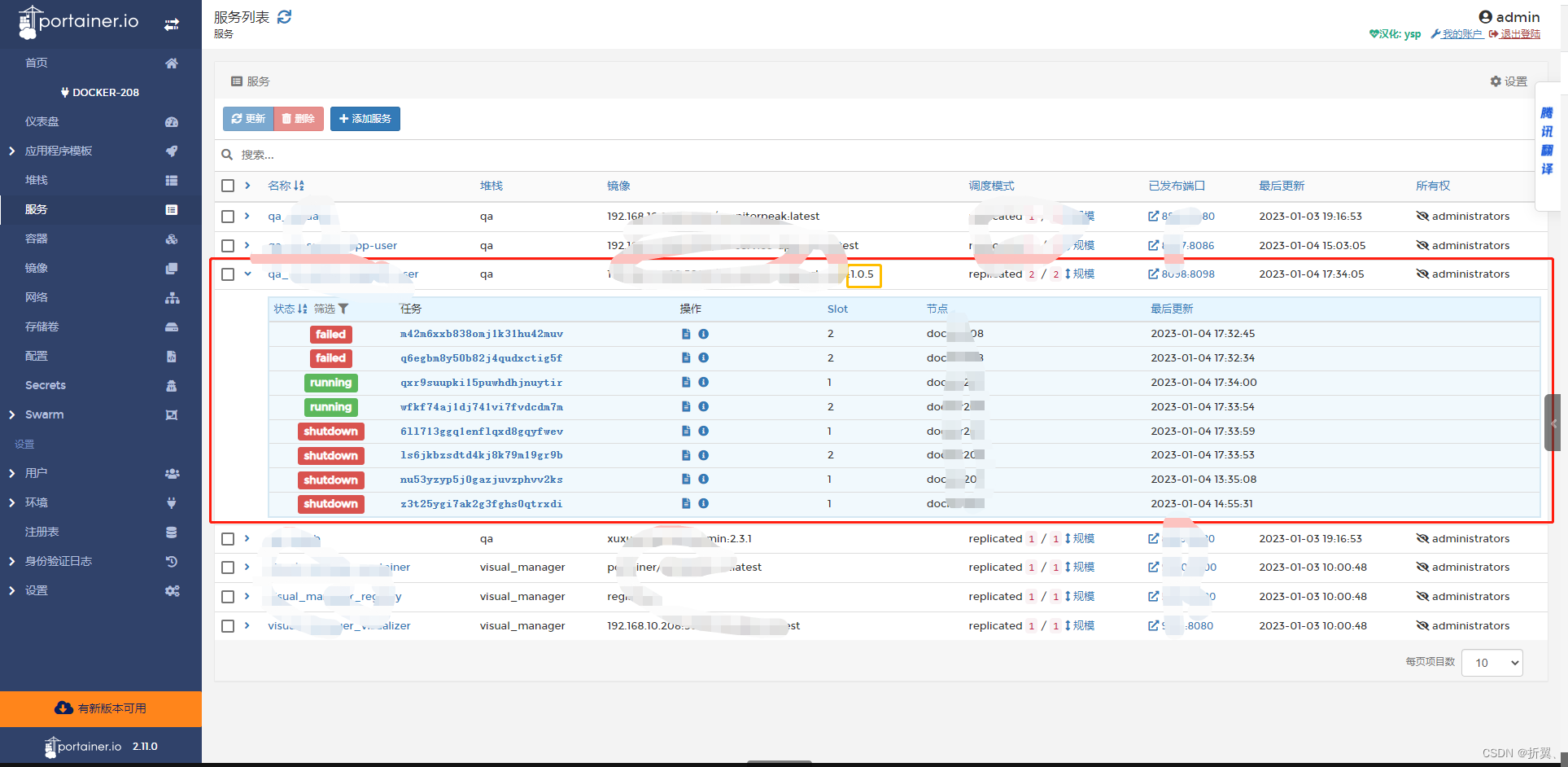Click the 设置 gear icon in the services panel

pyautogui.click(x=1496, y=81)
